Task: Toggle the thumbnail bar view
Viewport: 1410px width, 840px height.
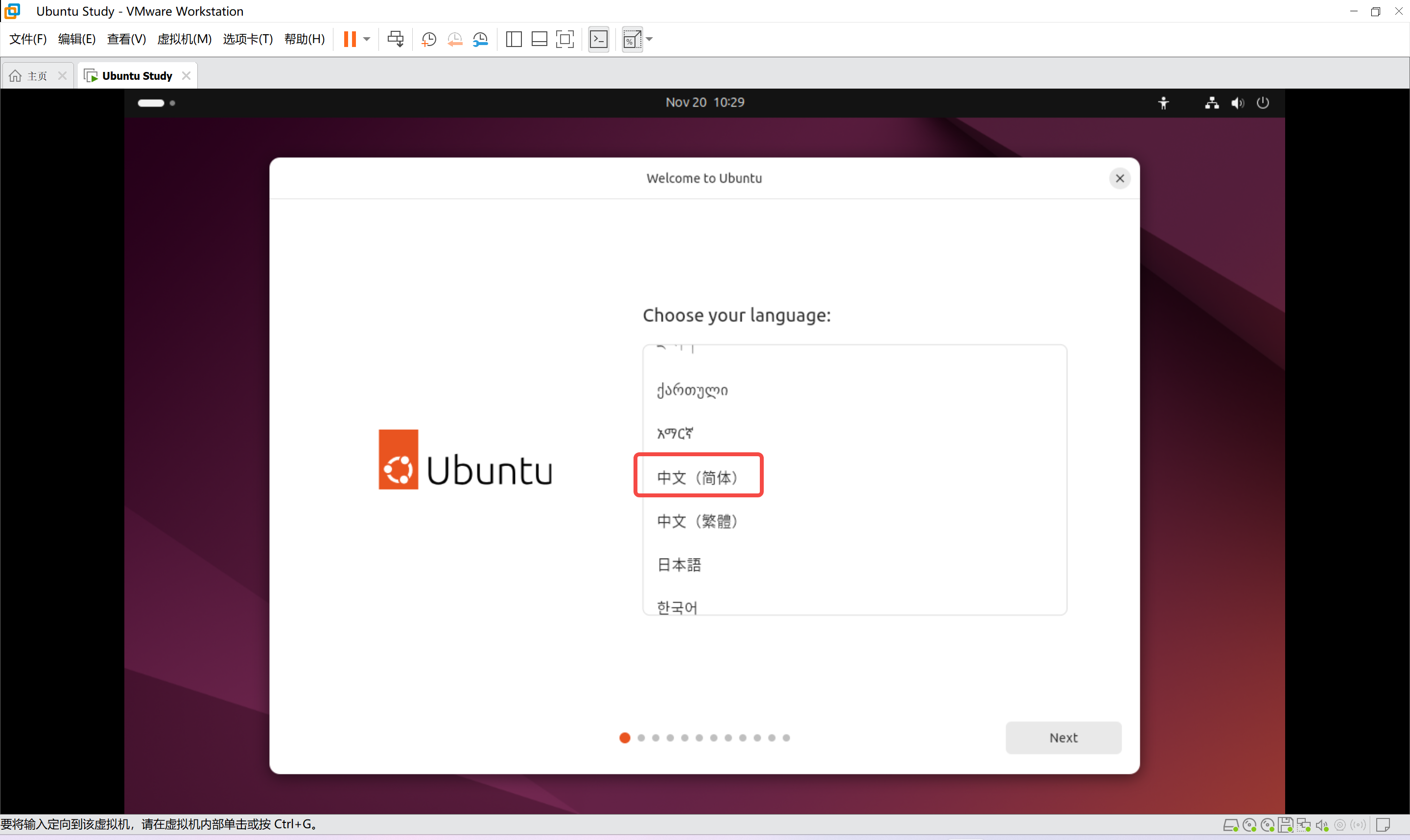Action: click(x=539, y=39)
